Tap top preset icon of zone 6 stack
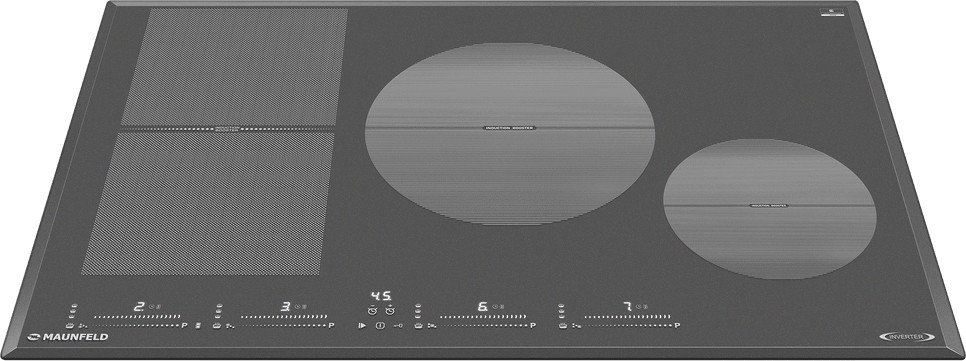 (418, 306)
